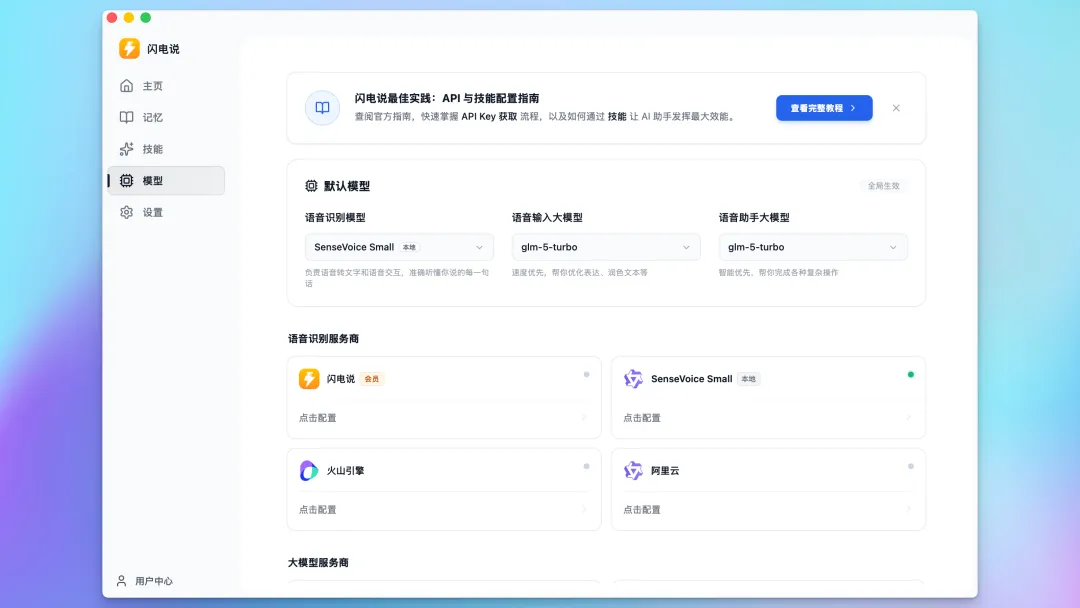Open 语音输入大模型 dropdown
Screen dimensions: 1080x608
tap(606, 247)
